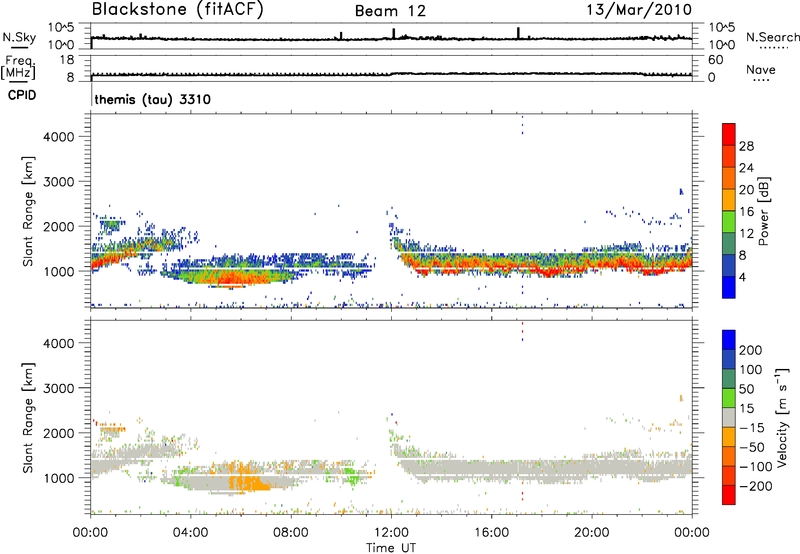The width and height of the screenshot is (800, 554).
Task: Click the "16:00" time axis label
Action: coord(491,533)
